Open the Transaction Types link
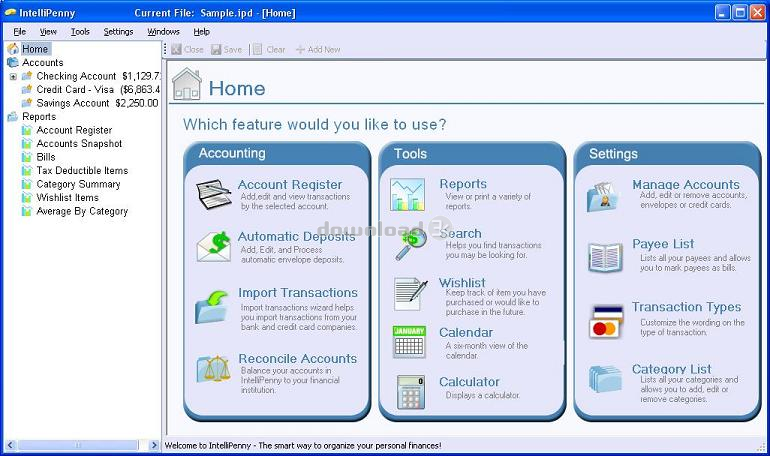This screenshot has height=456, width=770. (686, 307)
